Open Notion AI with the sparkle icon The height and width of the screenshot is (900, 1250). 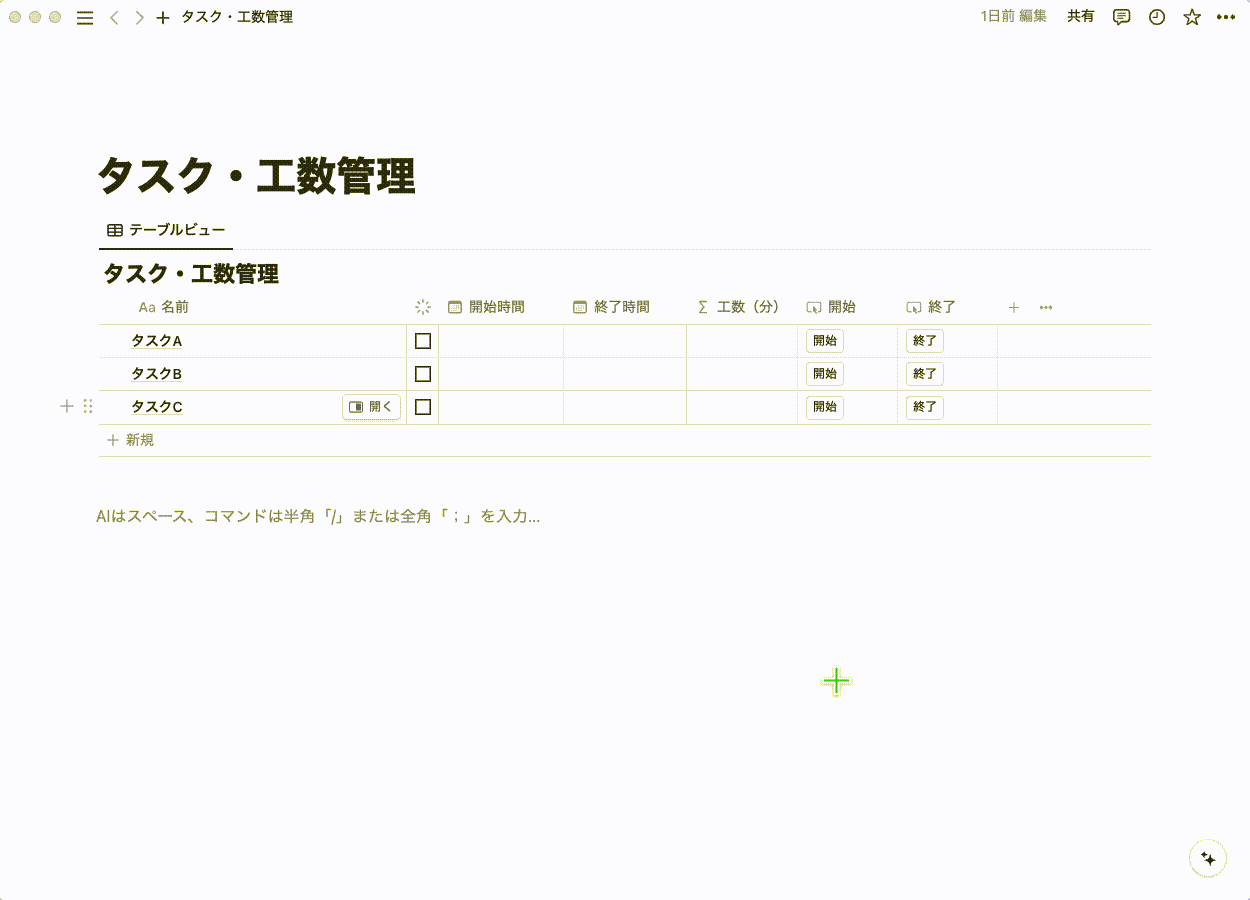pyautogui.click(x=1208, y=858)
